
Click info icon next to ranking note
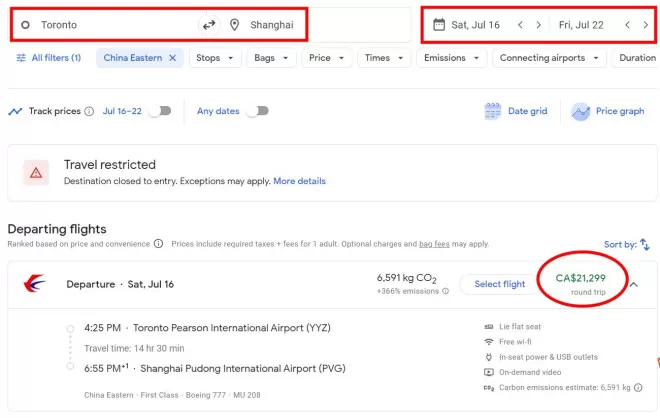158,244
